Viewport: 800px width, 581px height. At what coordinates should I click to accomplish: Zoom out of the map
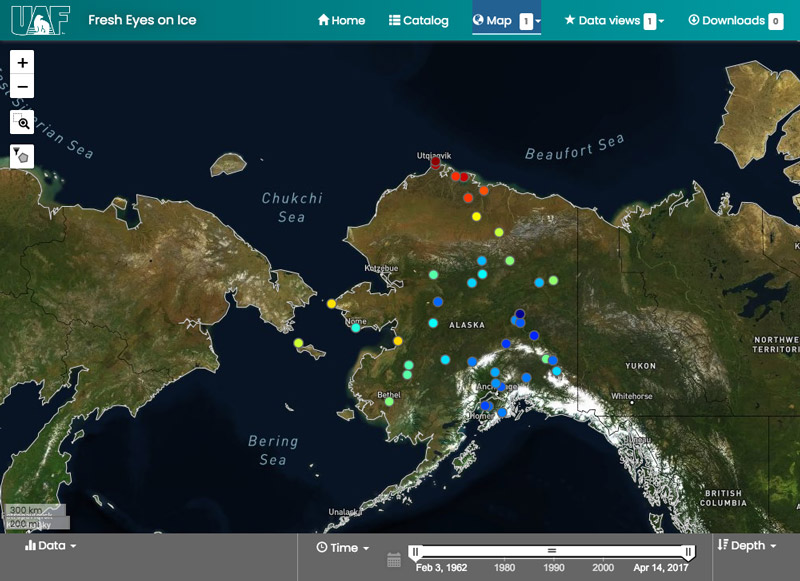[x=22, y=87]
